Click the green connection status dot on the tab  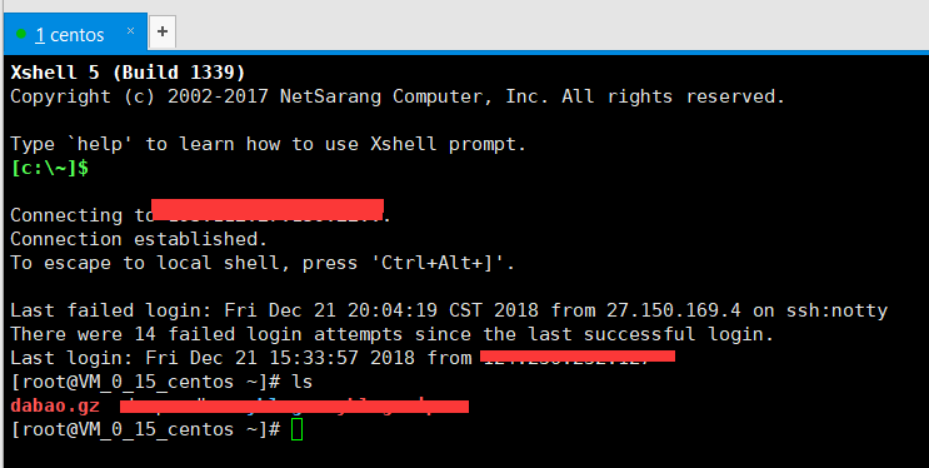[x=21, y=34]
